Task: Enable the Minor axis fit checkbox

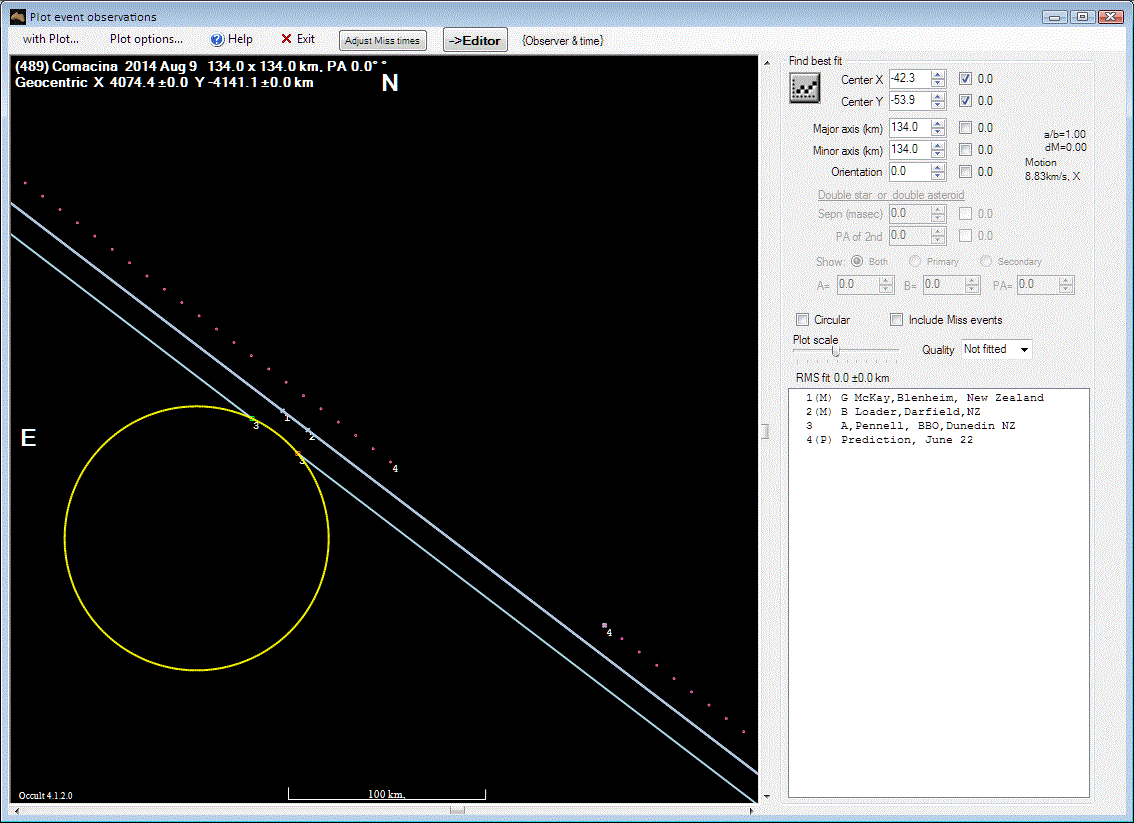Action: (x=965, y=150)
